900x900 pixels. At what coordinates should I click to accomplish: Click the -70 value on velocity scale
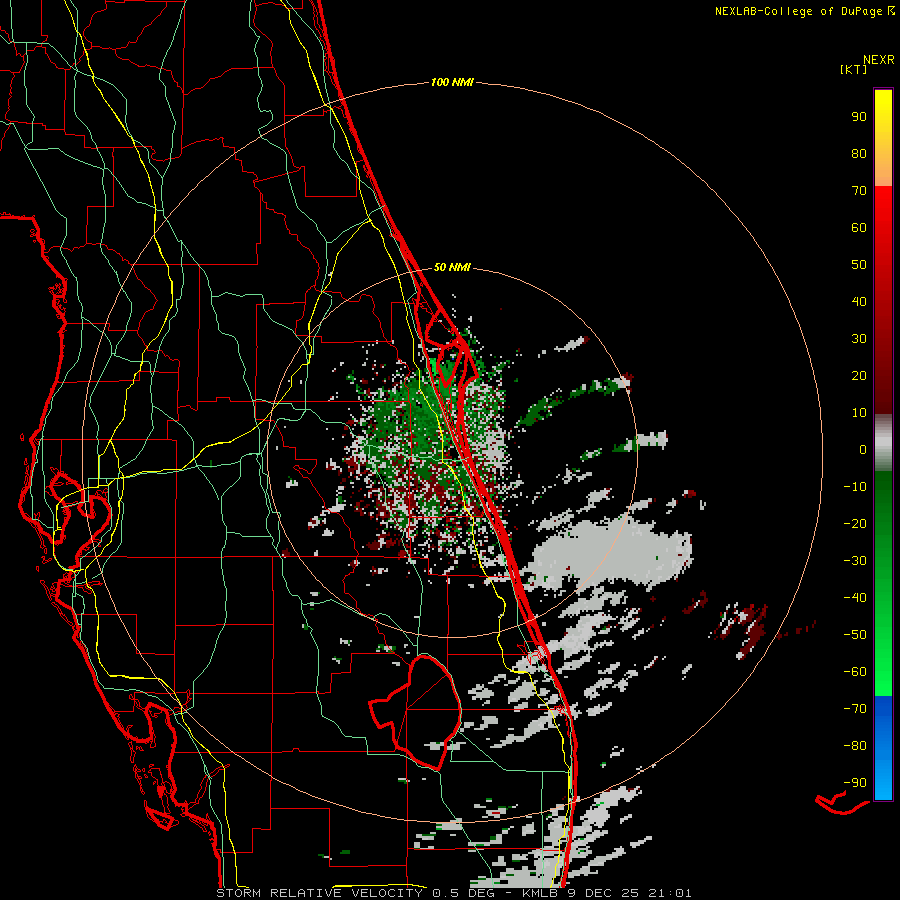click(855, 709)
